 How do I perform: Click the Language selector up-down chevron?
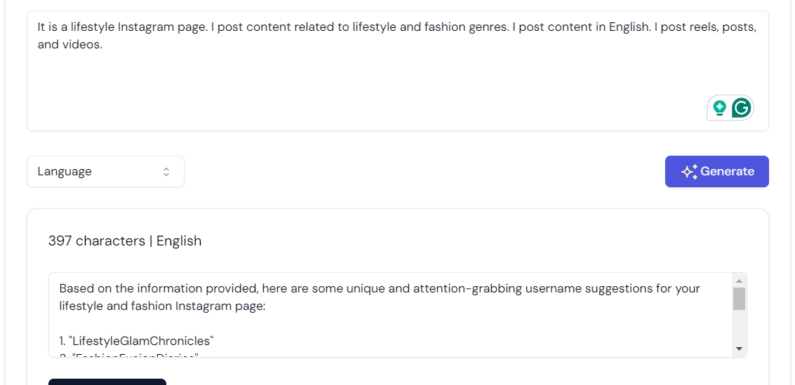(166, 171)
